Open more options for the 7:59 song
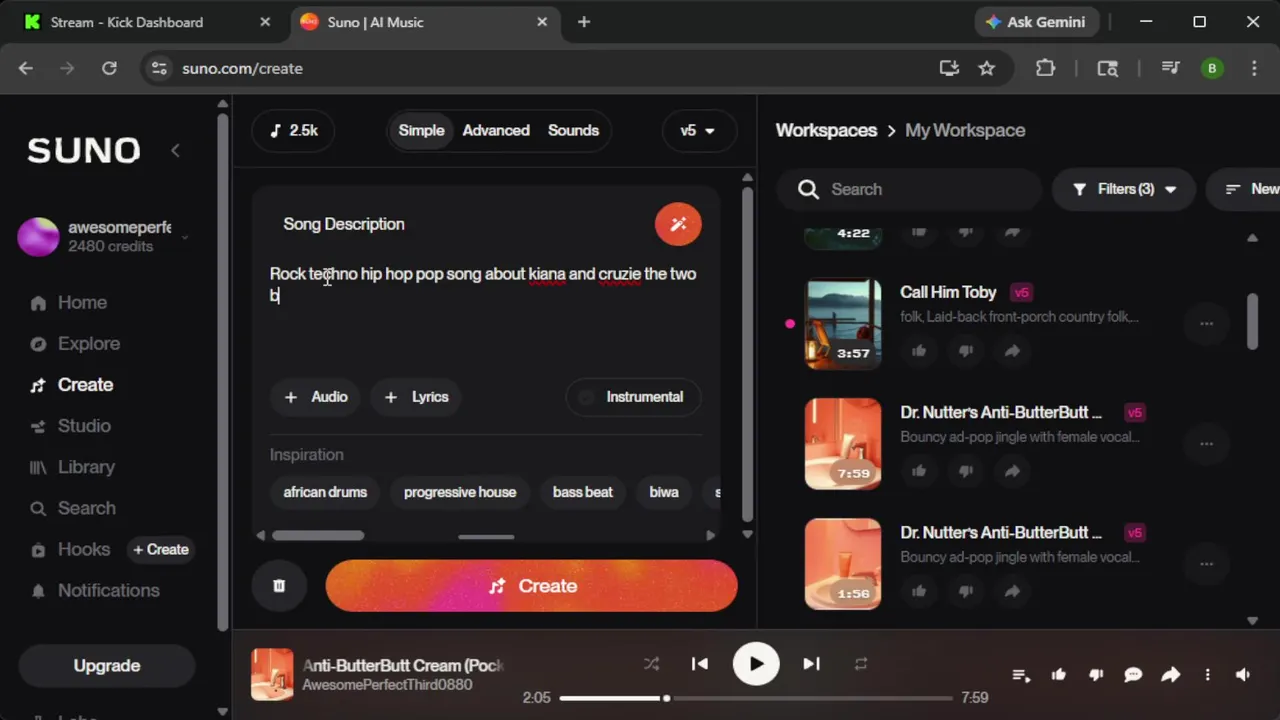Image resolution: width=1280 pixels, height=720 pixels. [x=1206, y=444]
